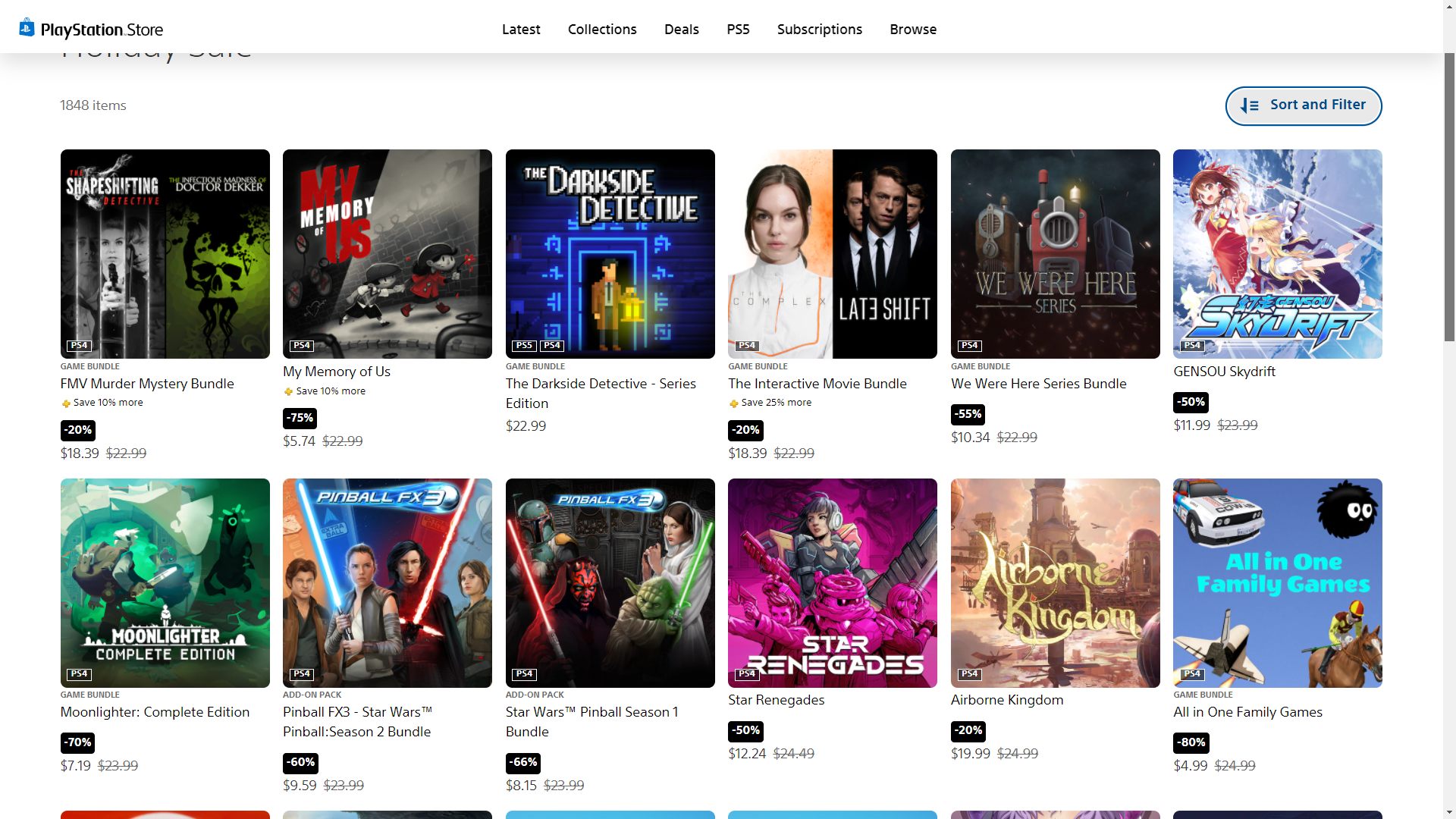
Task: Open the We Were Here Series Bundle title link
Action: pos(1038,384)
